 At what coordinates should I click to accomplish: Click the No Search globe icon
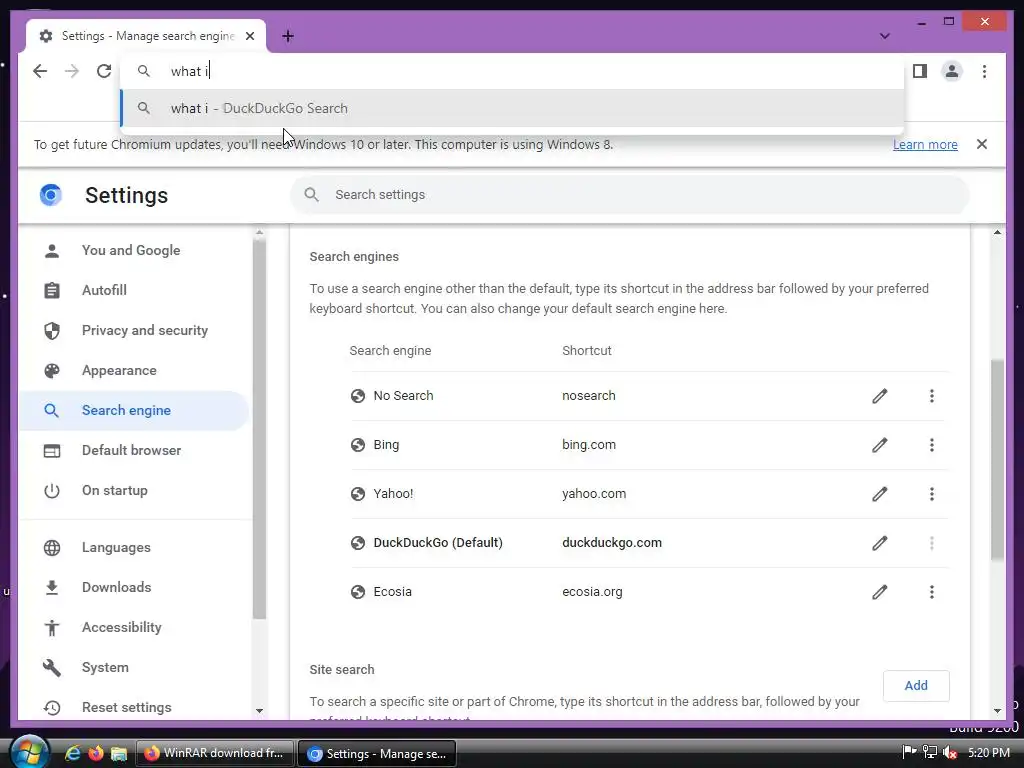(x=357, y=396)
